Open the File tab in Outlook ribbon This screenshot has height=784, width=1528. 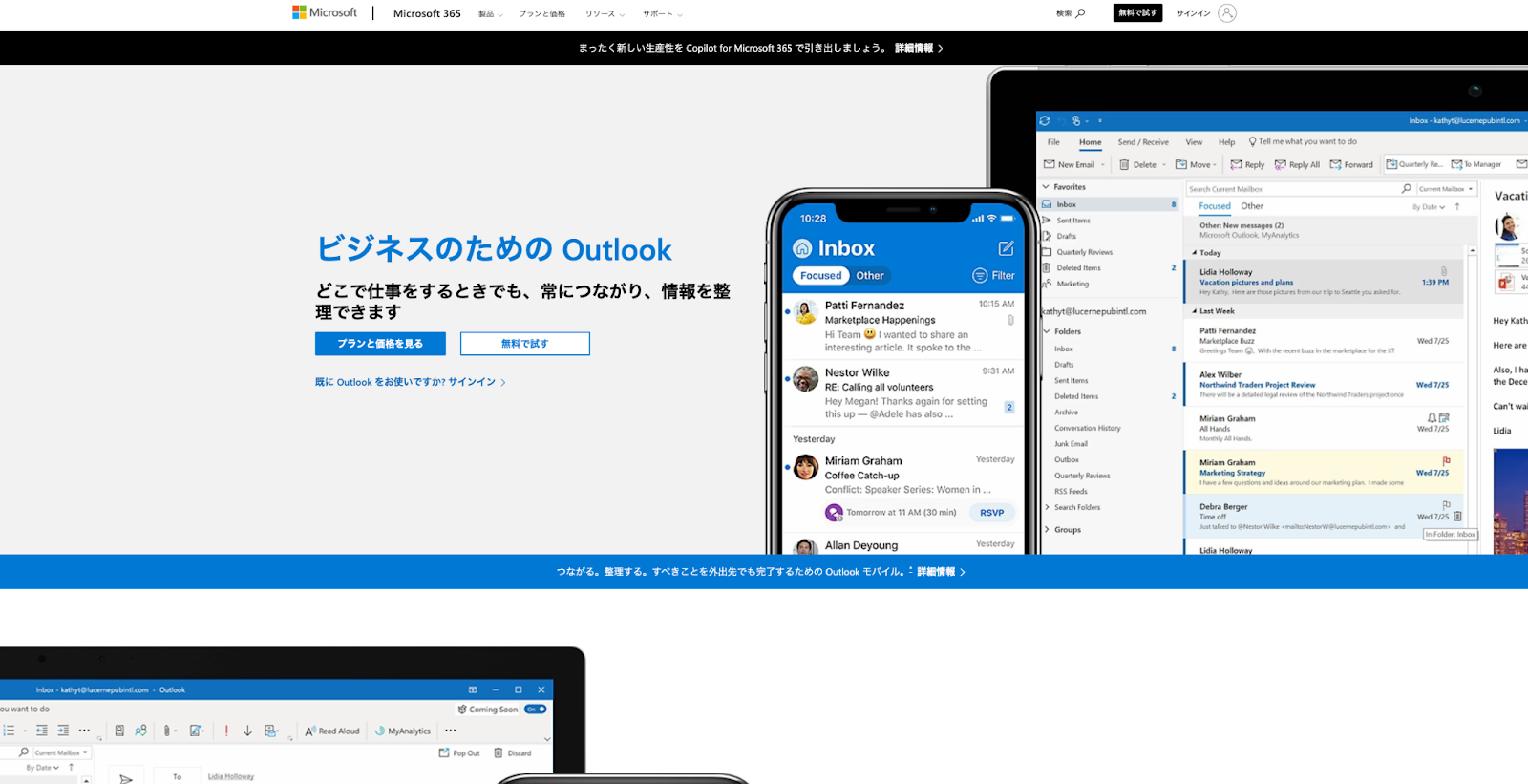(1053, 142)
